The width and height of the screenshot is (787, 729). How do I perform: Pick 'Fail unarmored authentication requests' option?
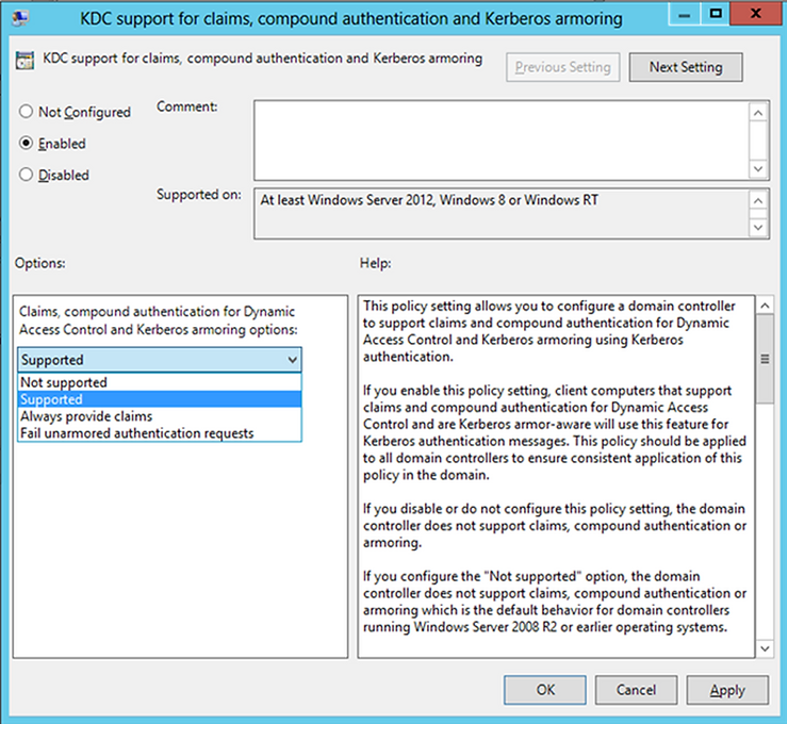click(137, 433)
